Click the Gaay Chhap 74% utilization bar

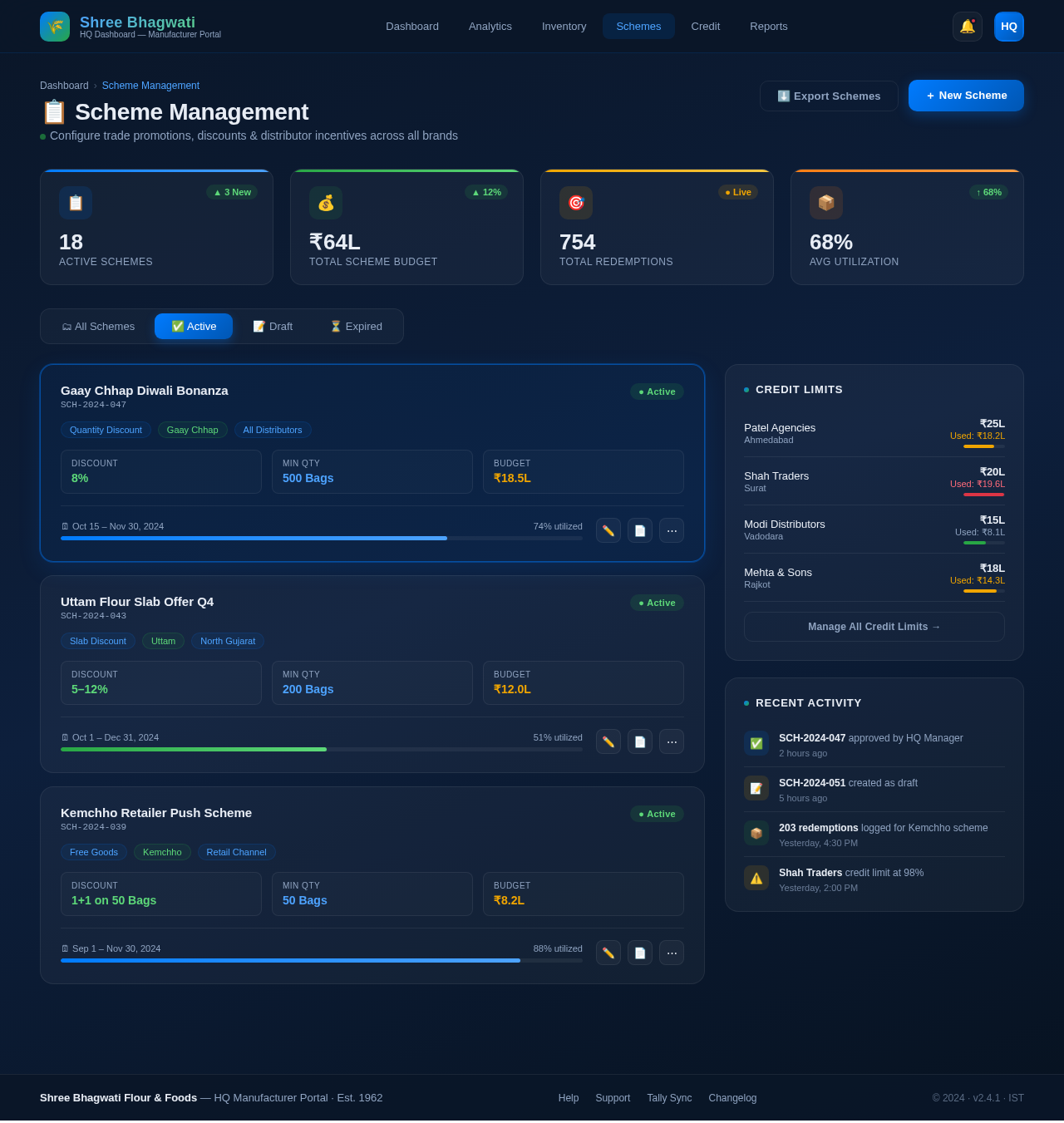(x=321, y=538)
